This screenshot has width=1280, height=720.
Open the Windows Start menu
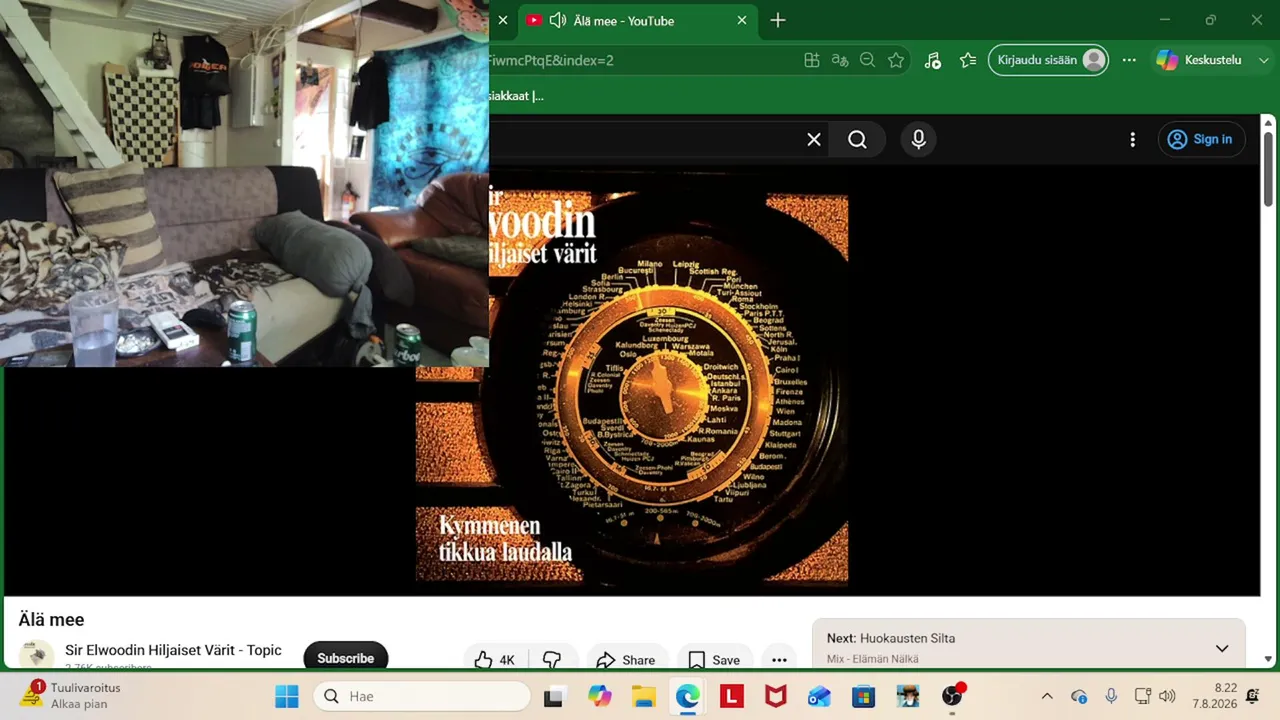click(x=286, y=696)
